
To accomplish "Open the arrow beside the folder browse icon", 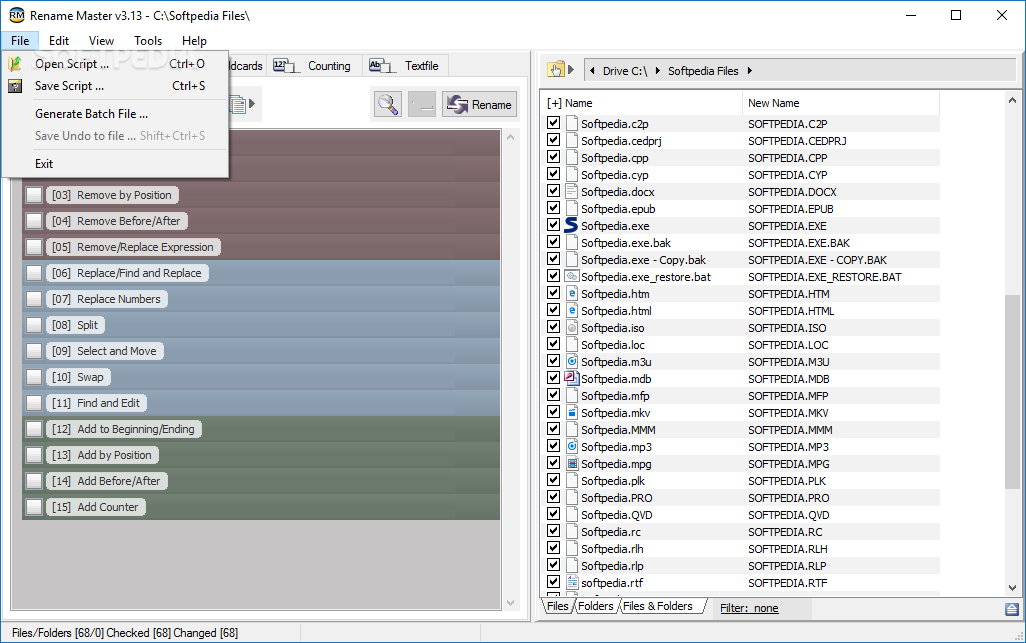I will 571,69.
